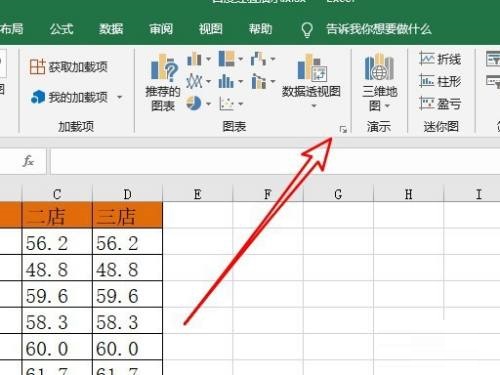Insert a scatter or bubble chart
500x375 pixels.
[x=226, y=103]
